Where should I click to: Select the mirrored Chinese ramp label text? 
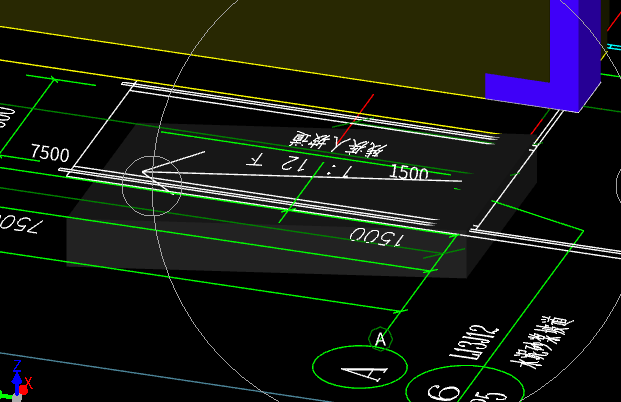338,144
